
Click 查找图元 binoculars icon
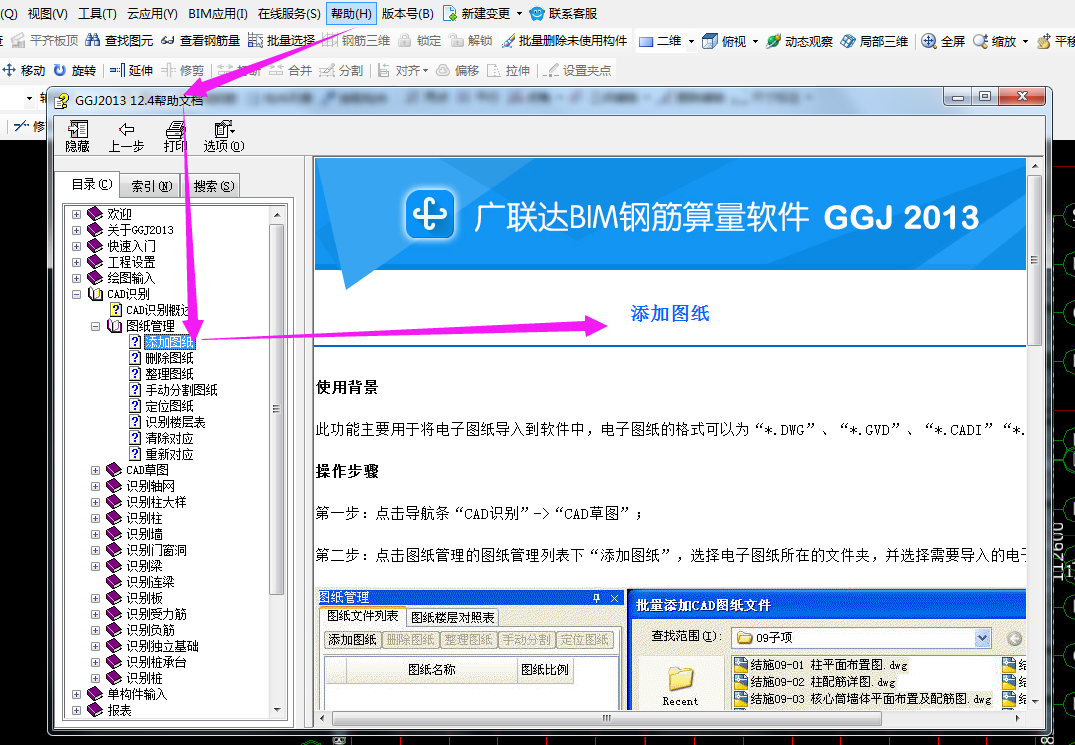click(93, 41)
